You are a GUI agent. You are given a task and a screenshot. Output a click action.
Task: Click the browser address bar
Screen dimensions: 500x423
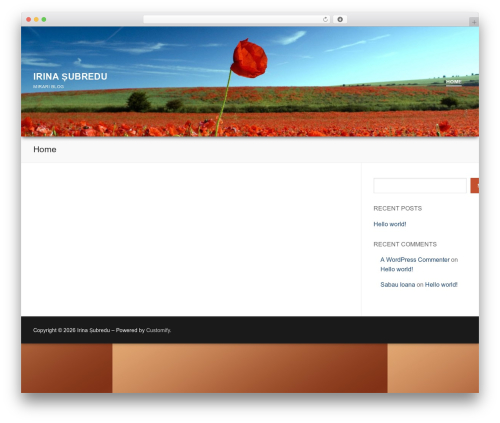point(237,20)
